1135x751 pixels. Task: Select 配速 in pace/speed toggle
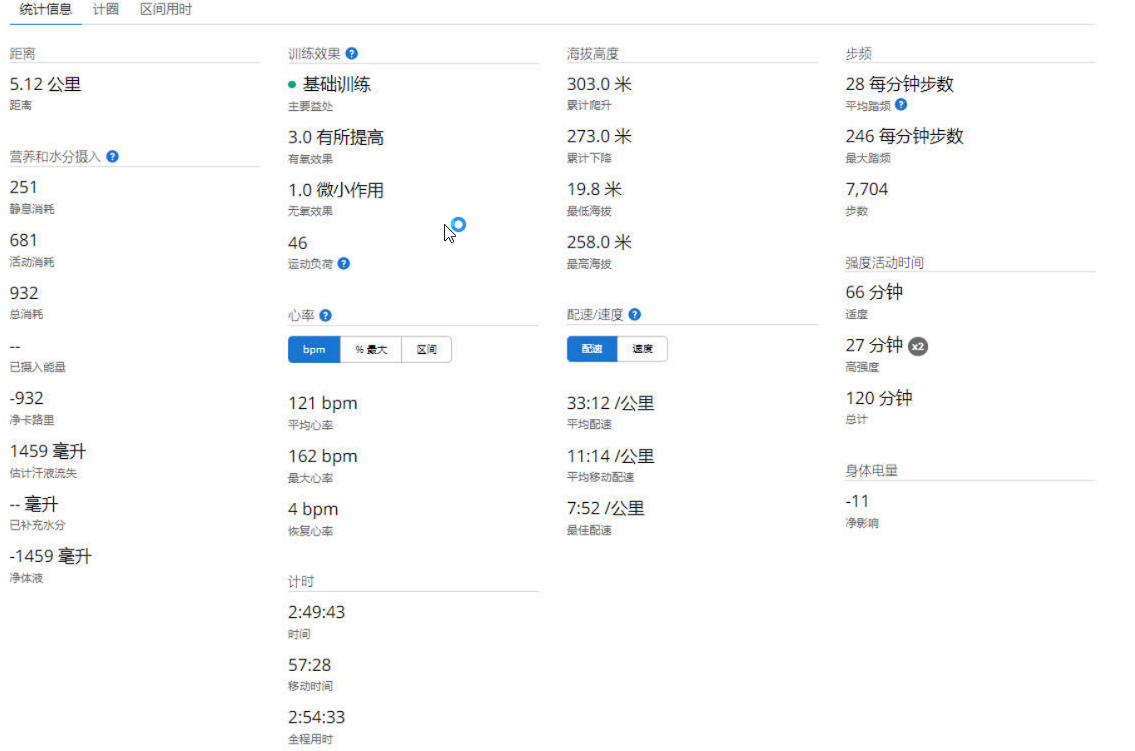pyautogui.click(x=591, y=349)
